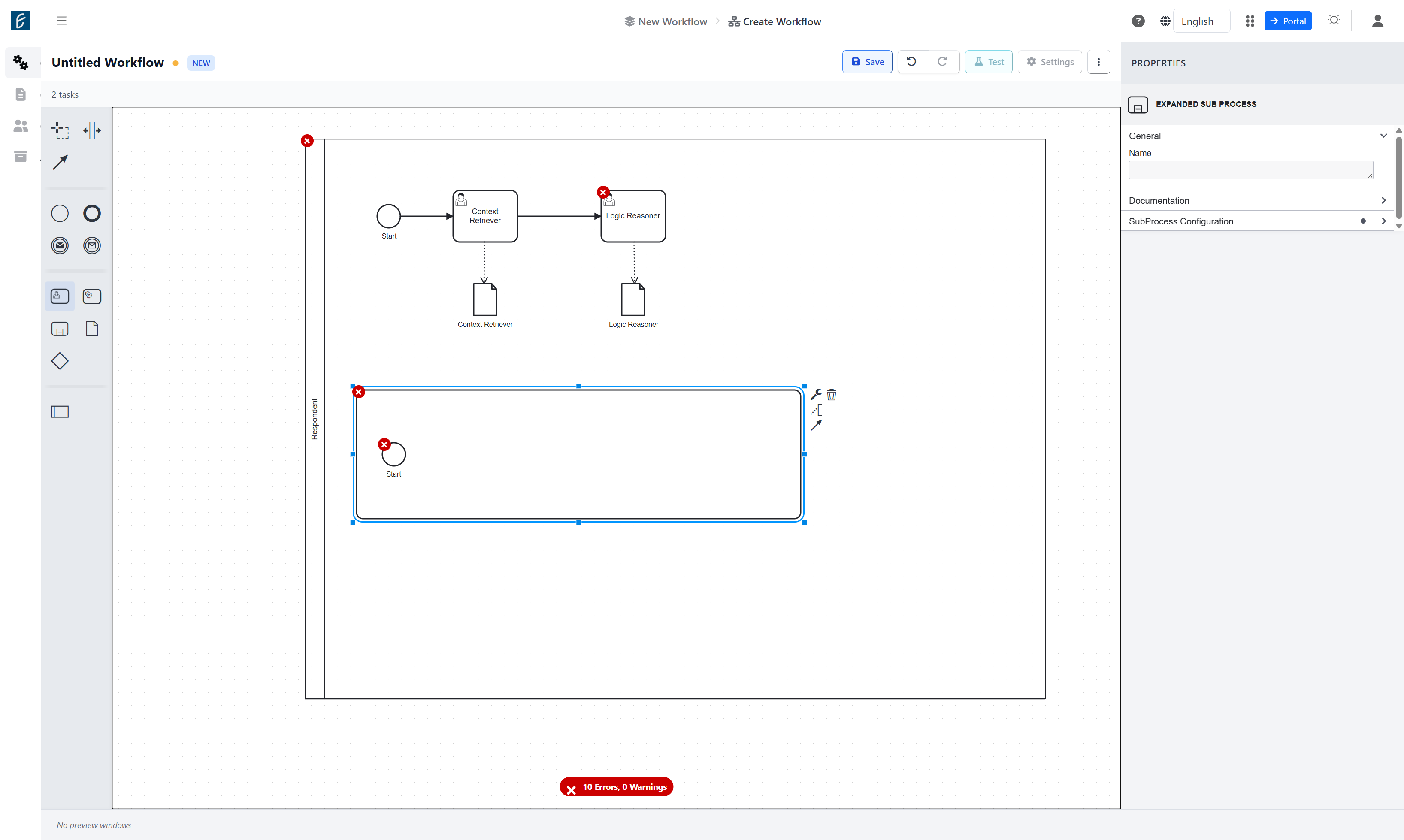Open the documents icon in left sidebar

(21, 94)
